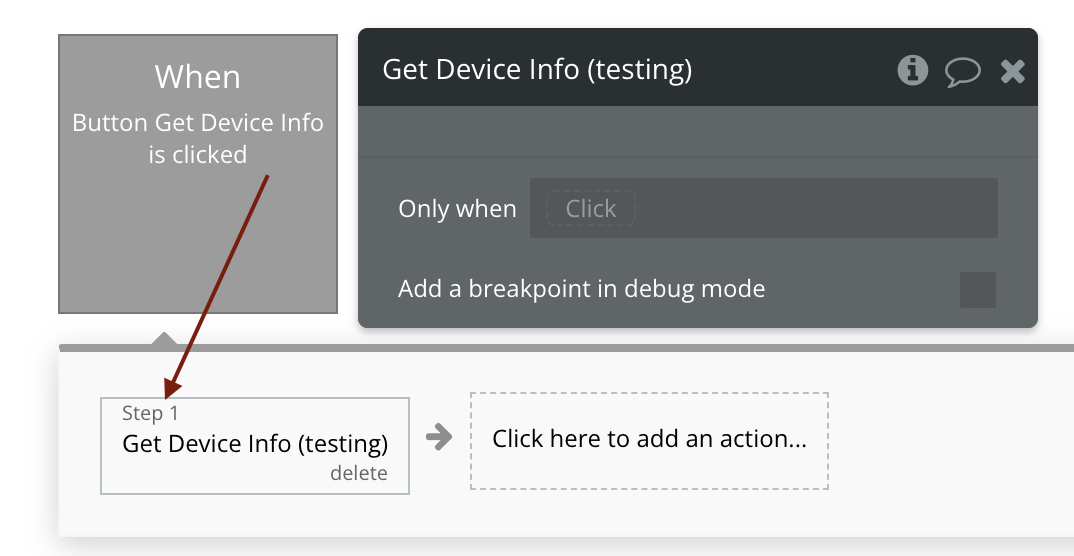1074x556 pixels.
Task: Enable the breakpoint in debug mode checkbox
Action: 977,290
